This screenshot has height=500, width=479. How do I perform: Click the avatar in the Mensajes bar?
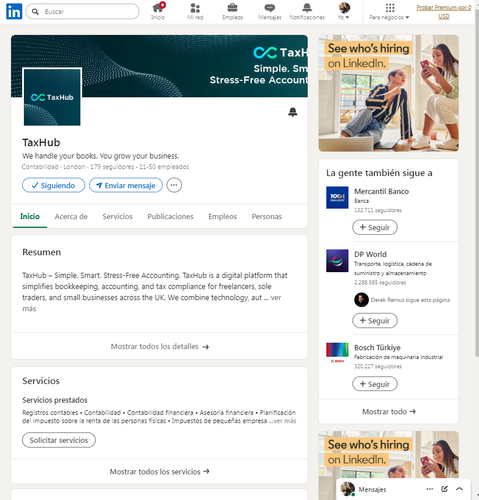(347, 489)
